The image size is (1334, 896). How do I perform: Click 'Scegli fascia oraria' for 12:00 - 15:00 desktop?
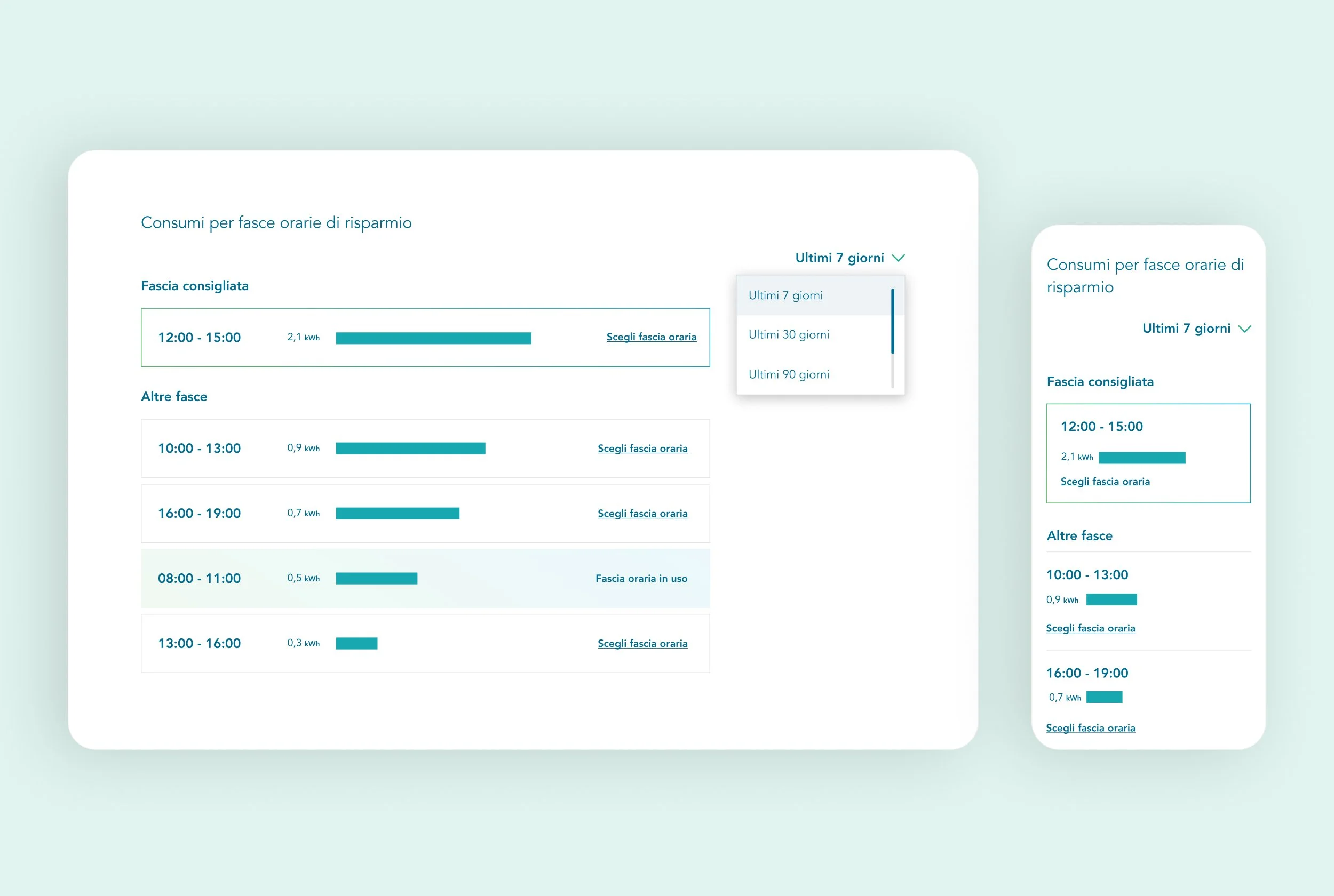[651, 337]
